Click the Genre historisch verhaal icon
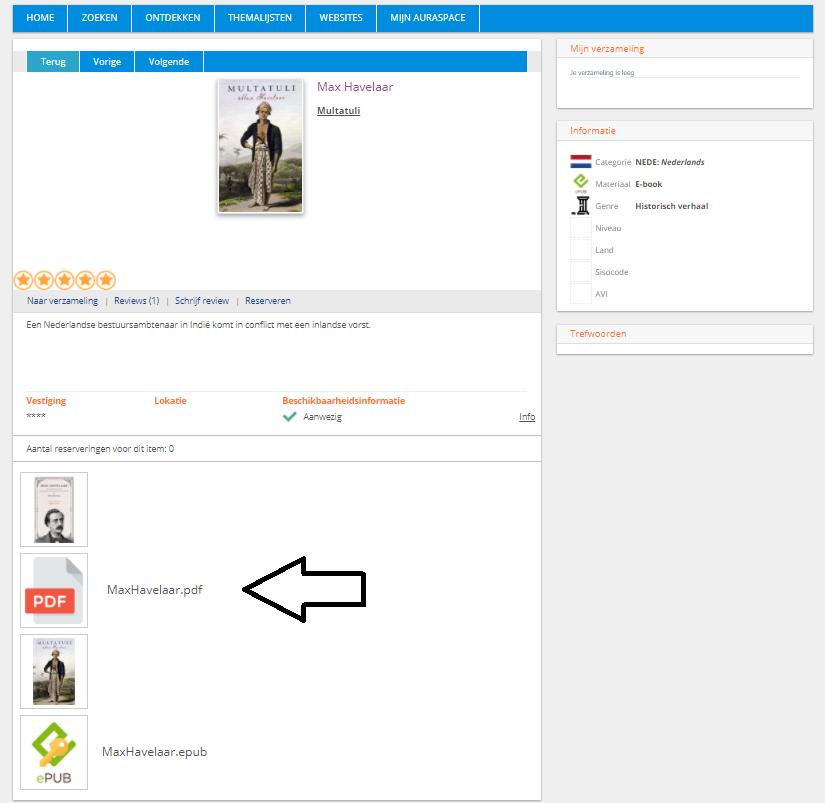The height and width of the screenshot is (803, 825). [581, 206]
